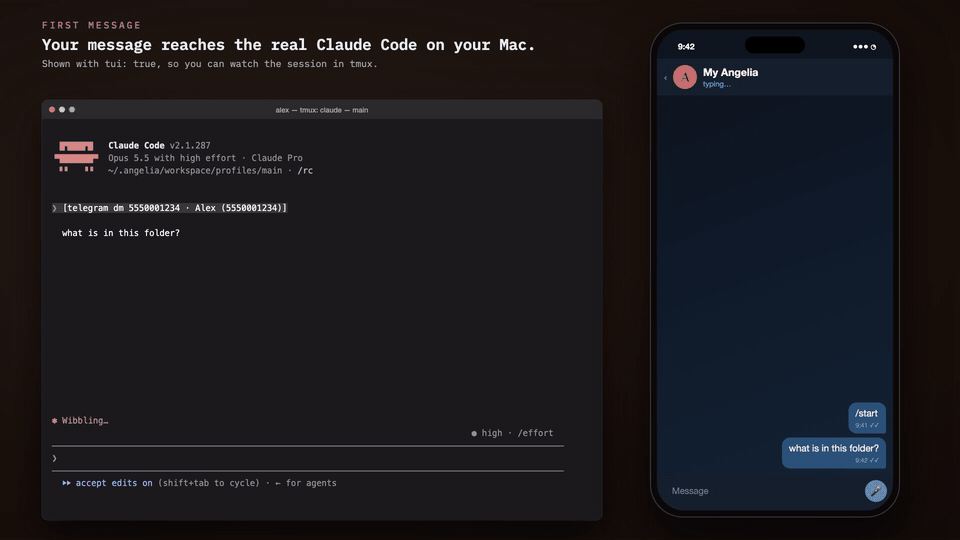Viewport: 960px width, 540px height.
Task: Click the dot indicator before "high"
Action: [474, 433]
